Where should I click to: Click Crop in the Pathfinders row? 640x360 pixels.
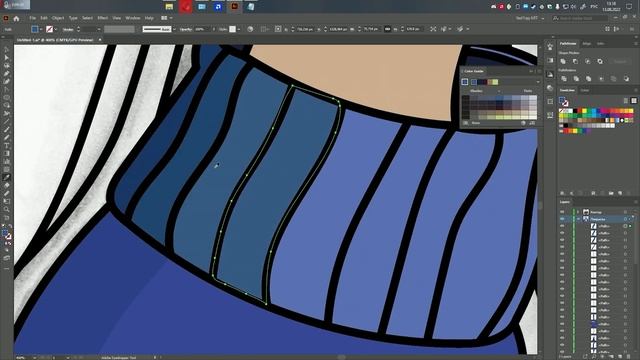coord(601,78)
